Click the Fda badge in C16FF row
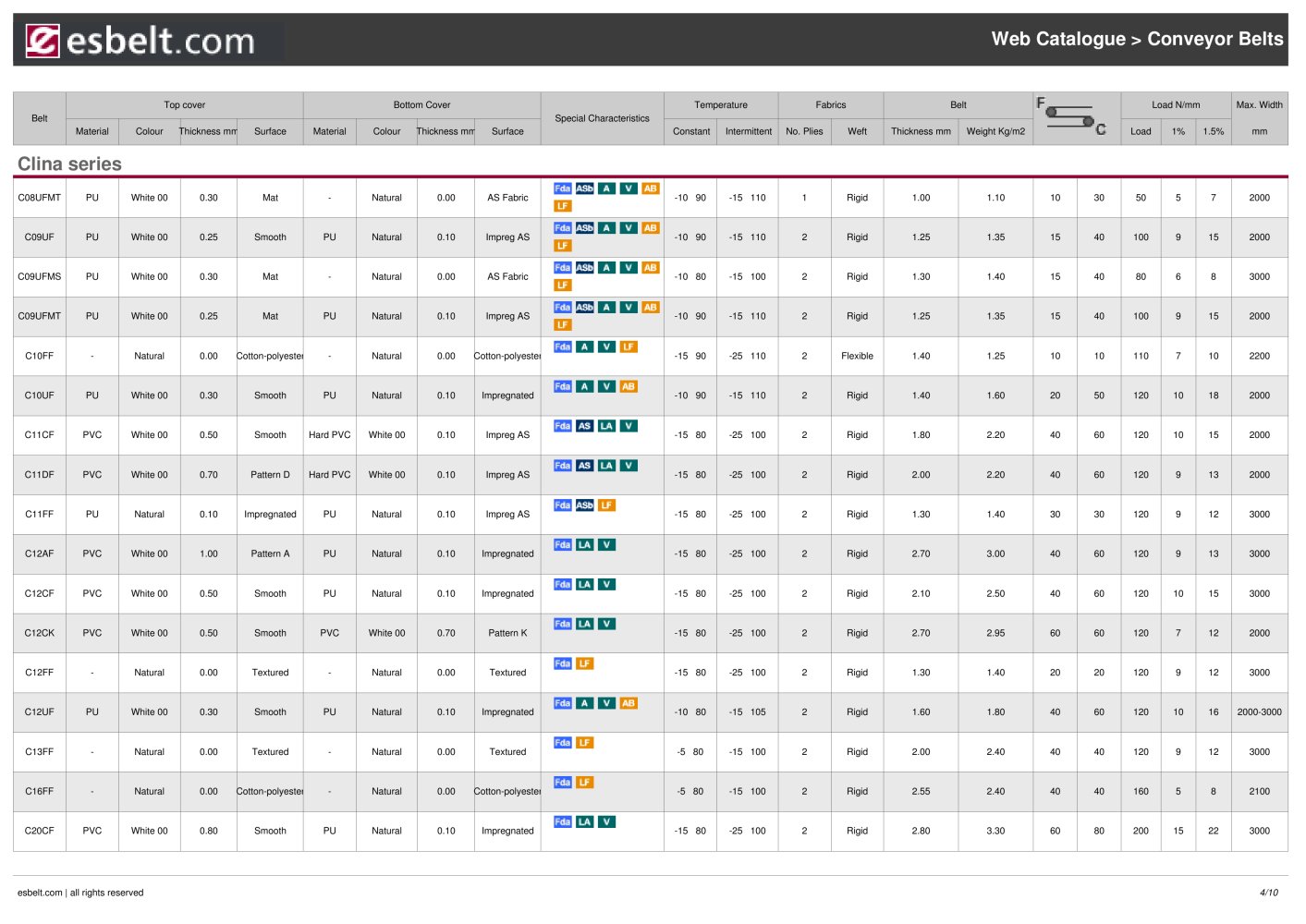The width and height of the screenshot is (1306, 924). pyautogui.click(x=562, y=783)
